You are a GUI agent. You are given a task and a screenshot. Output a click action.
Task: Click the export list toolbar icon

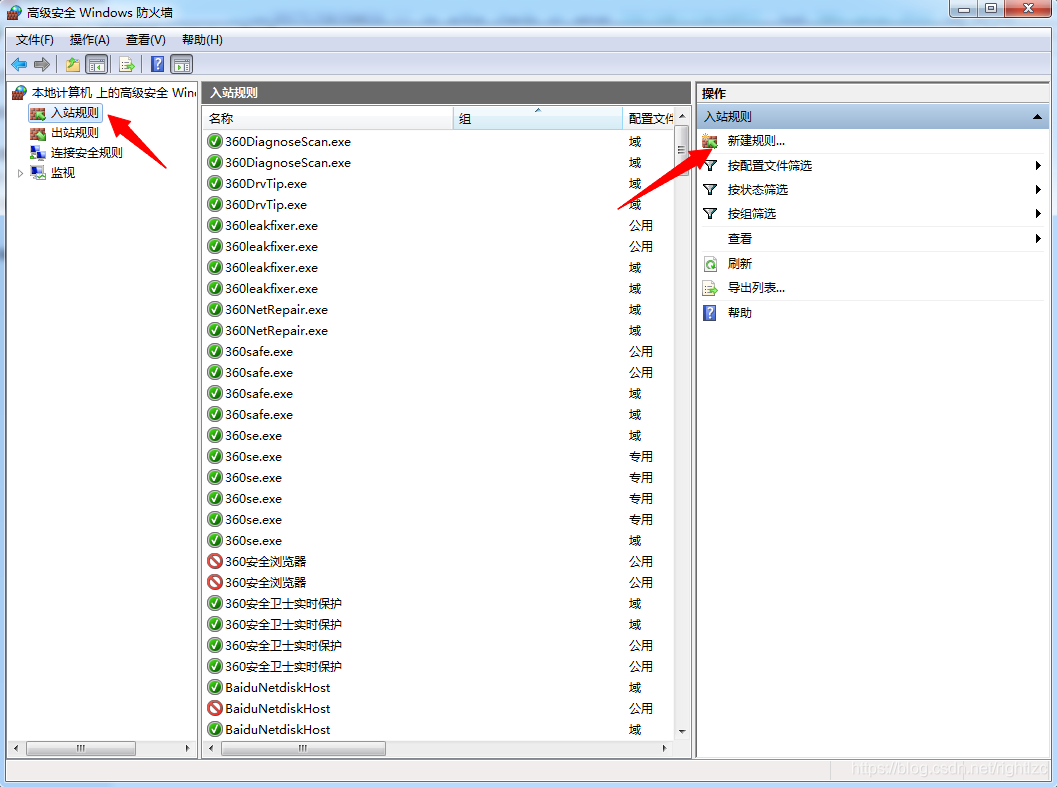point(127,65)
